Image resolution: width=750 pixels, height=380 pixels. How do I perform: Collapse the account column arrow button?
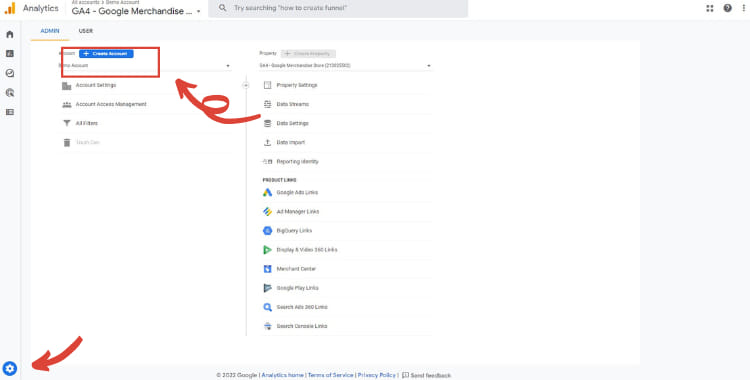pyautogui.click(x=246, y=85)
